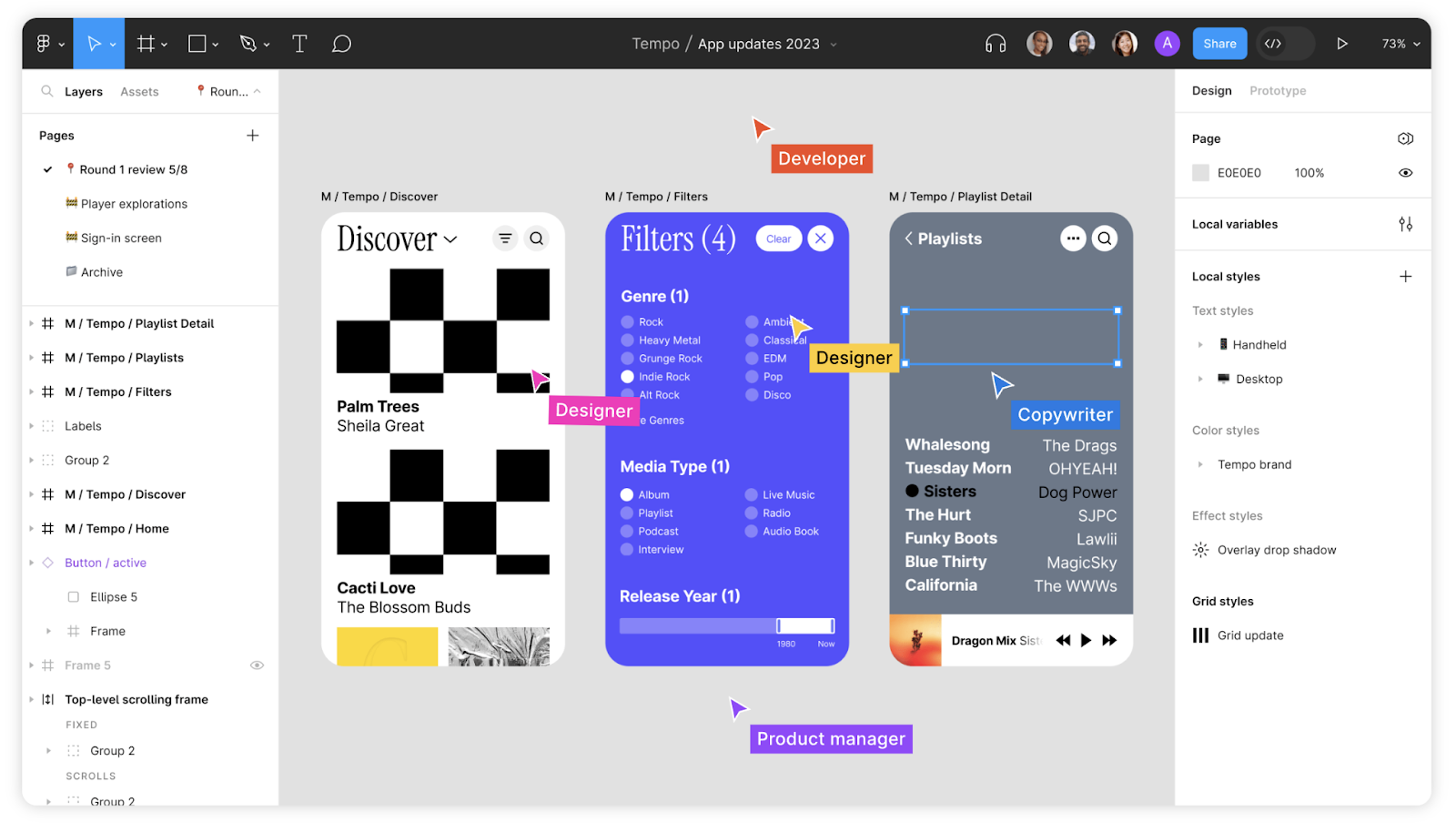Expand the M / Tempo / Filters layer
This screenshot has width=1456, height=833.
pyautogui.click(x=31, y=391)
